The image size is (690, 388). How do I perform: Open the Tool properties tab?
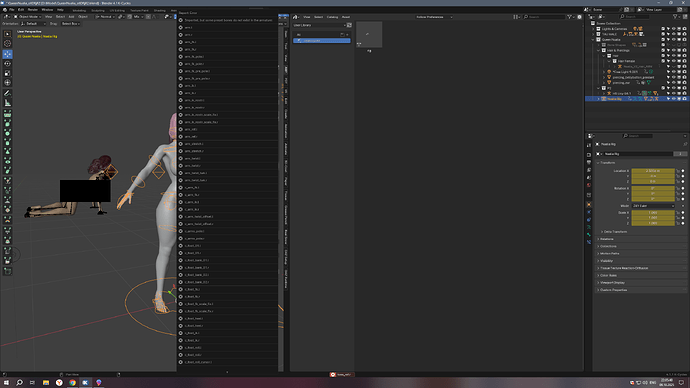coord(589,145)
